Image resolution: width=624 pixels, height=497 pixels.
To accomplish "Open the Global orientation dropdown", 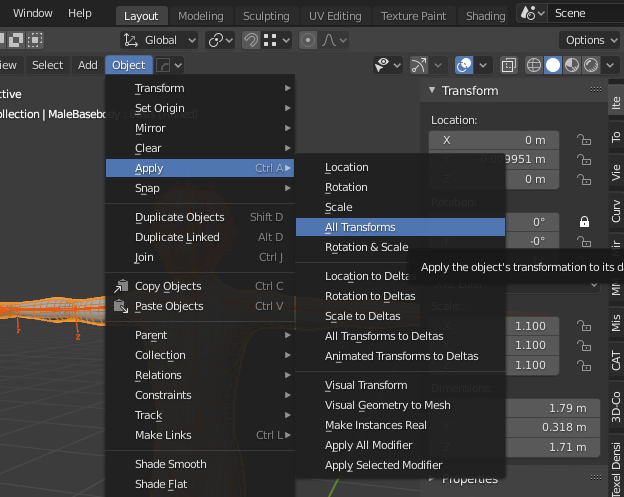I will [x=159, y=40].
